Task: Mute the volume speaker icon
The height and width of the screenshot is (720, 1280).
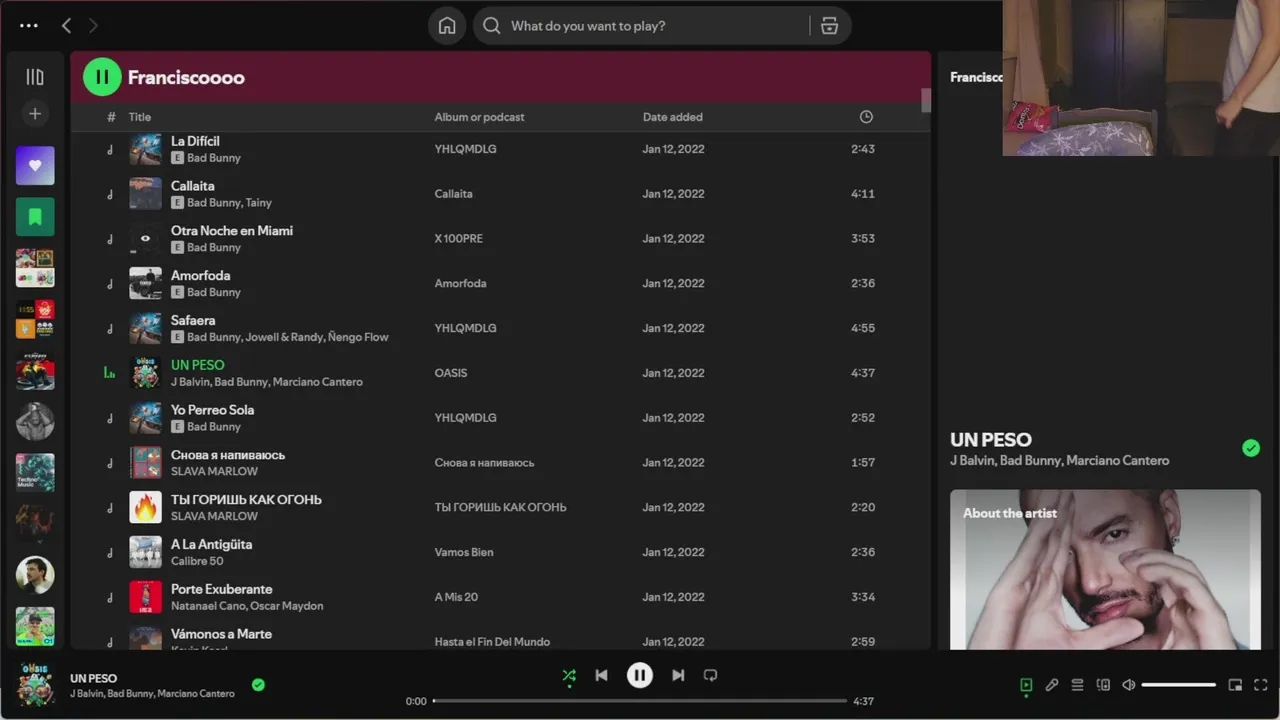Action: pos(1128,685)
